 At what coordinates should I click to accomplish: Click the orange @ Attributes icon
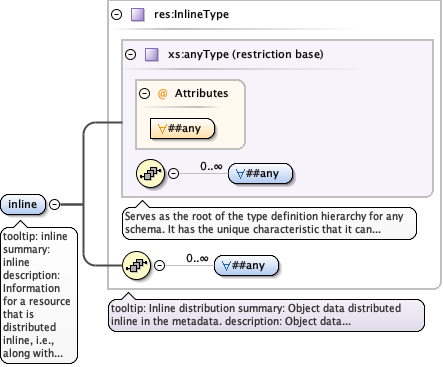[x=162, y=94]
